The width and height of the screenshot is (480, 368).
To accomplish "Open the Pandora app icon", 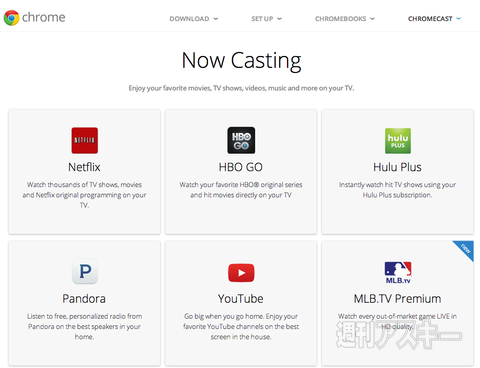I will click(85, 271).
